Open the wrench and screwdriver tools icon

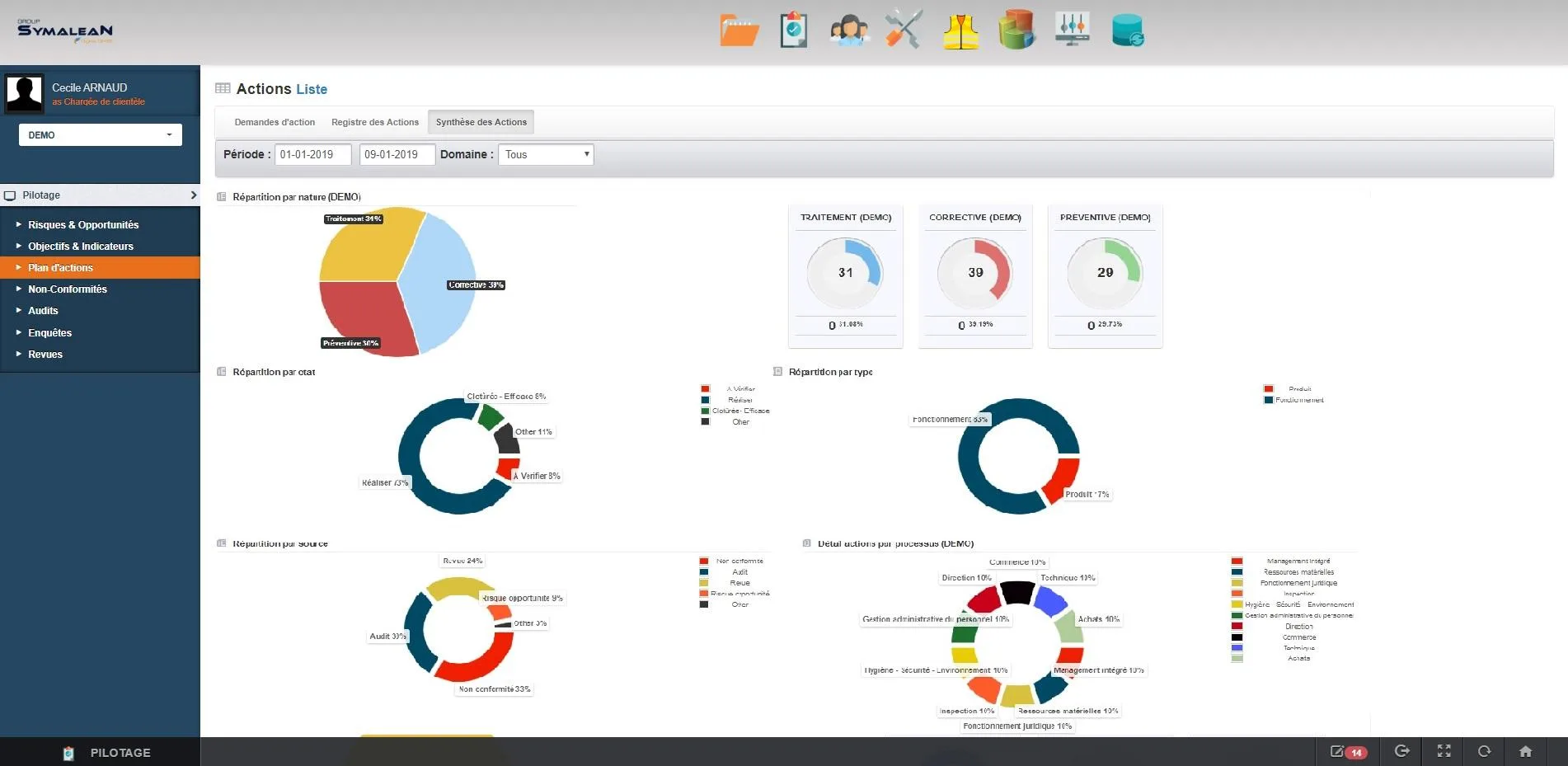[x=904, y=30]
